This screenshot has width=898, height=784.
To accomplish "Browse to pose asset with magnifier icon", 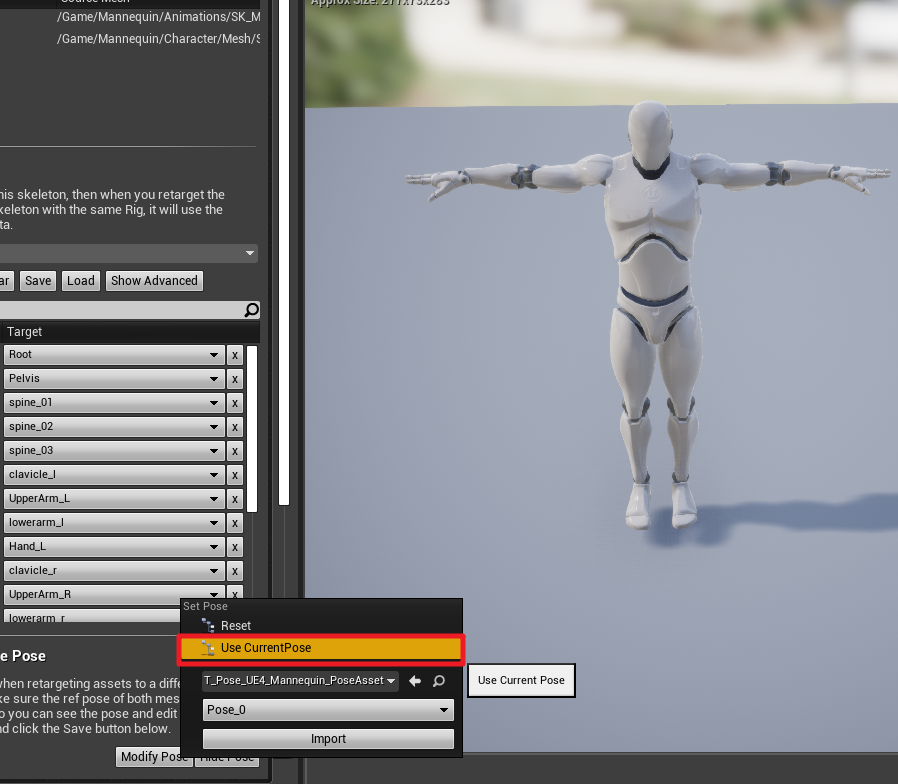I will 439,681.
